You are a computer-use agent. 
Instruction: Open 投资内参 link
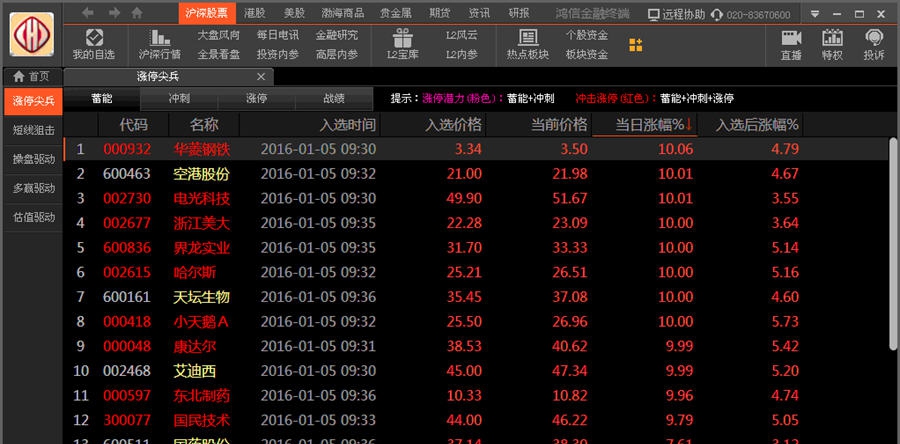coord(278,54)
